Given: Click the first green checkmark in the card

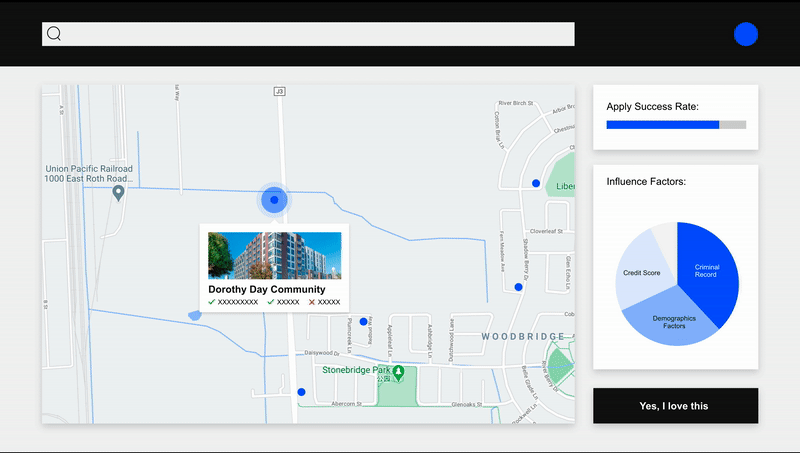Looking at the screenshot, I should pos(212,301).
